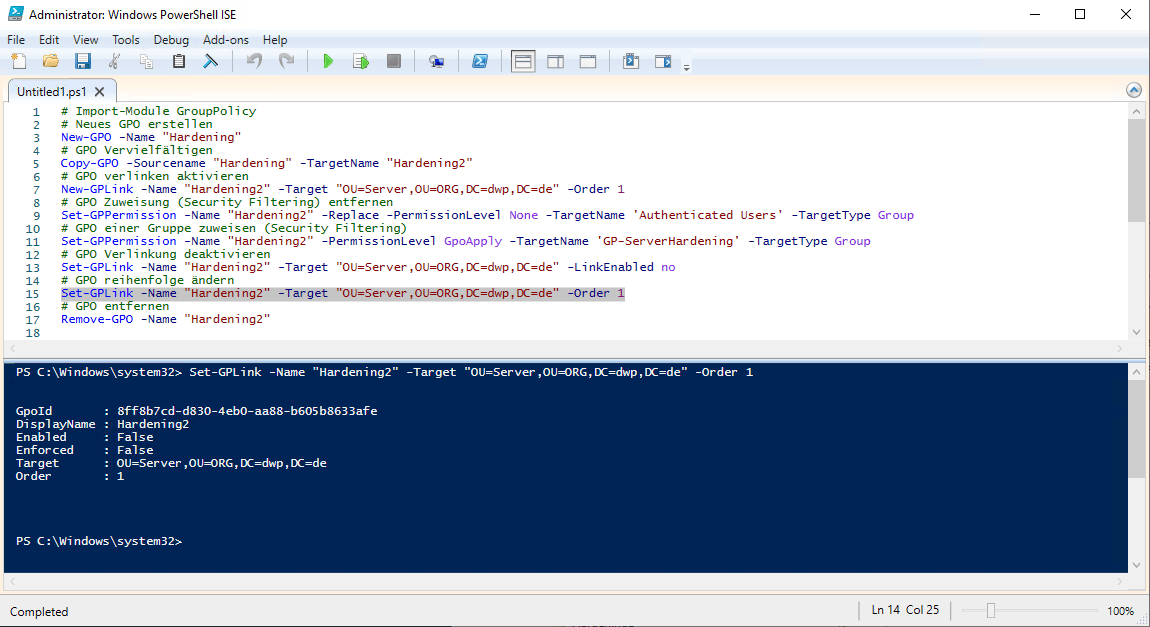
Task: Open a New Remote PowerShell Tab
Action: point(436,62)
